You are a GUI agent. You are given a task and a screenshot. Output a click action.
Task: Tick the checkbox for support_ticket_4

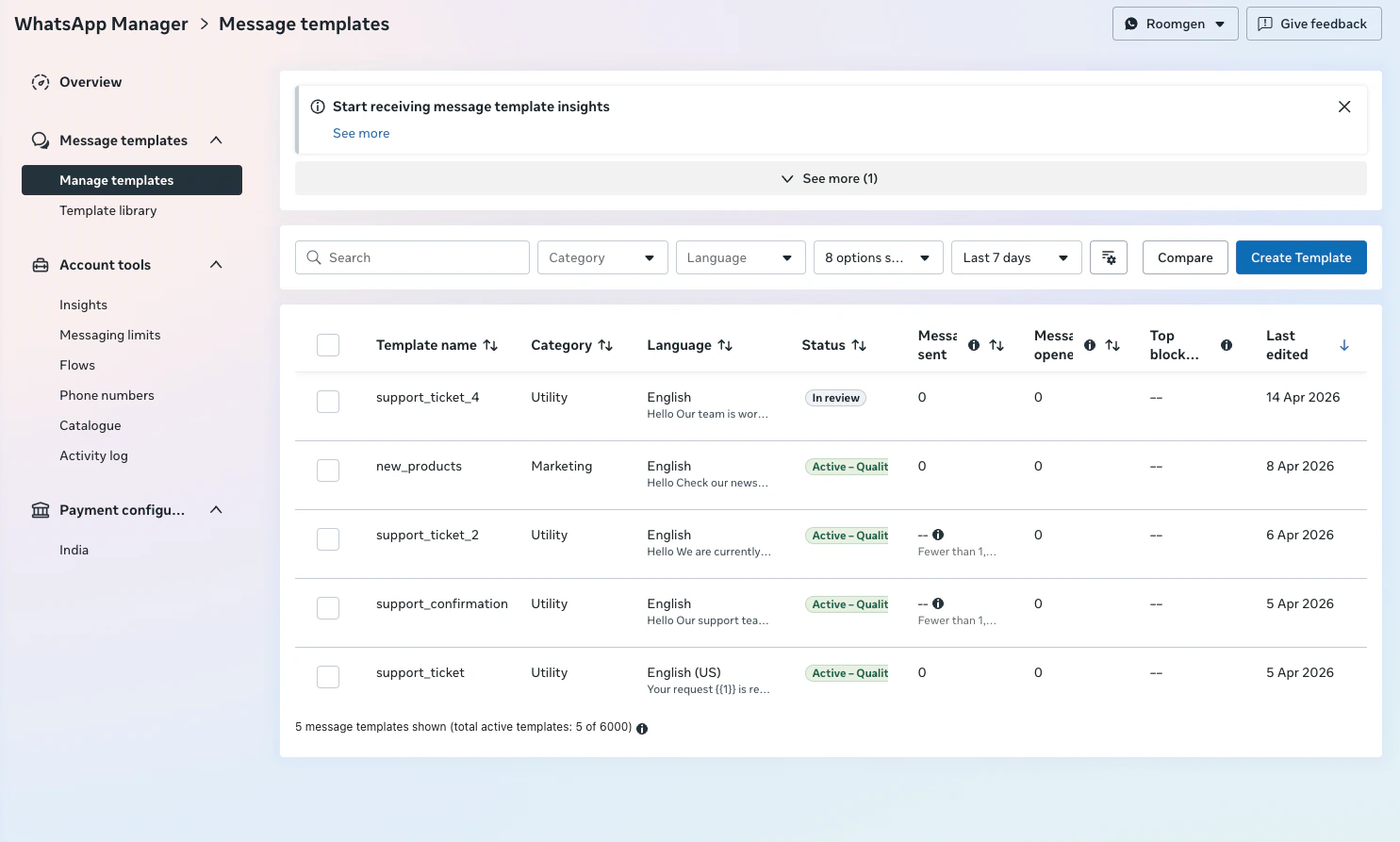pyautogui.click(x=328, y=402)
